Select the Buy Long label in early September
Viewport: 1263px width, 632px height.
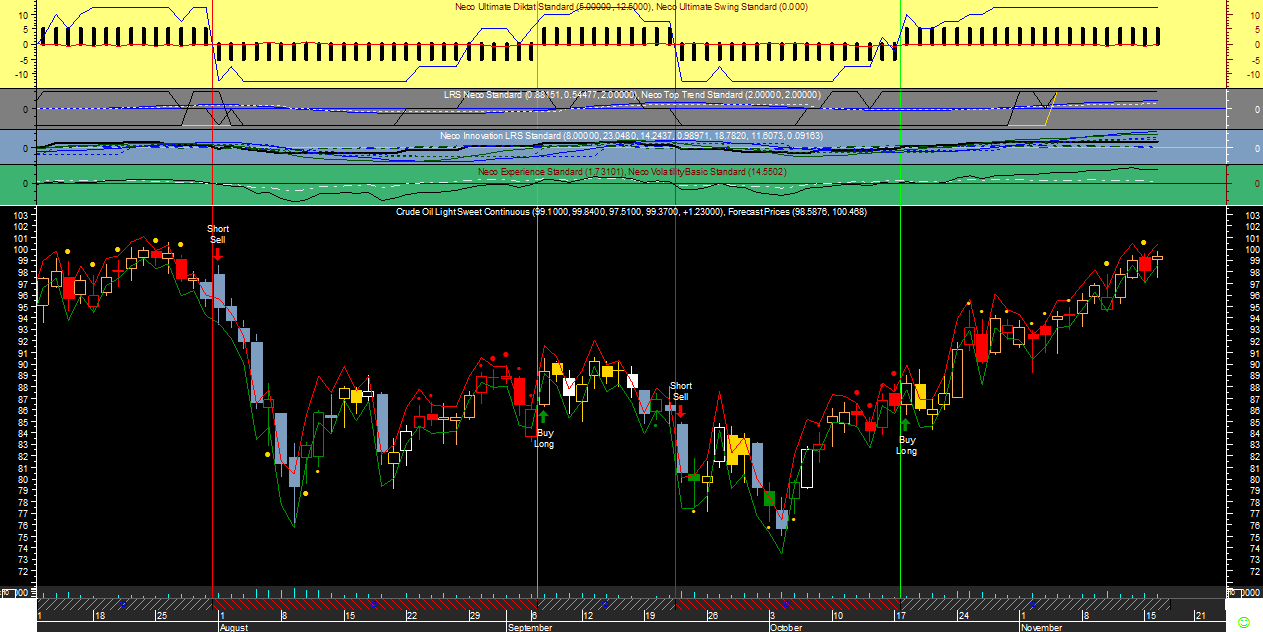click(x=544, y=438)
